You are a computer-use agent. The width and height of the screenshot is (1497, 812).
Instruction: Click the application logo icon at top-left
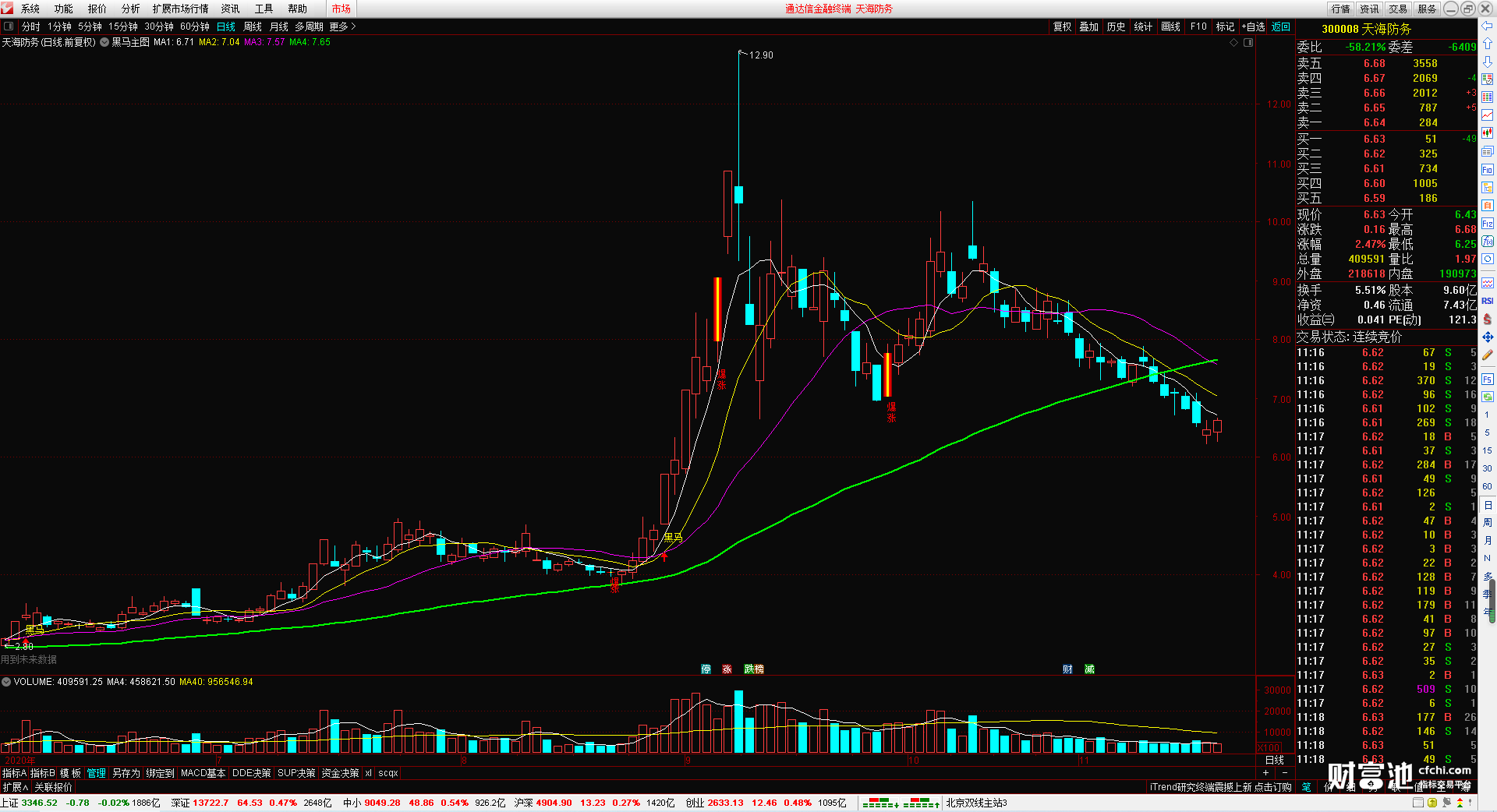click(x=7, y=9)
